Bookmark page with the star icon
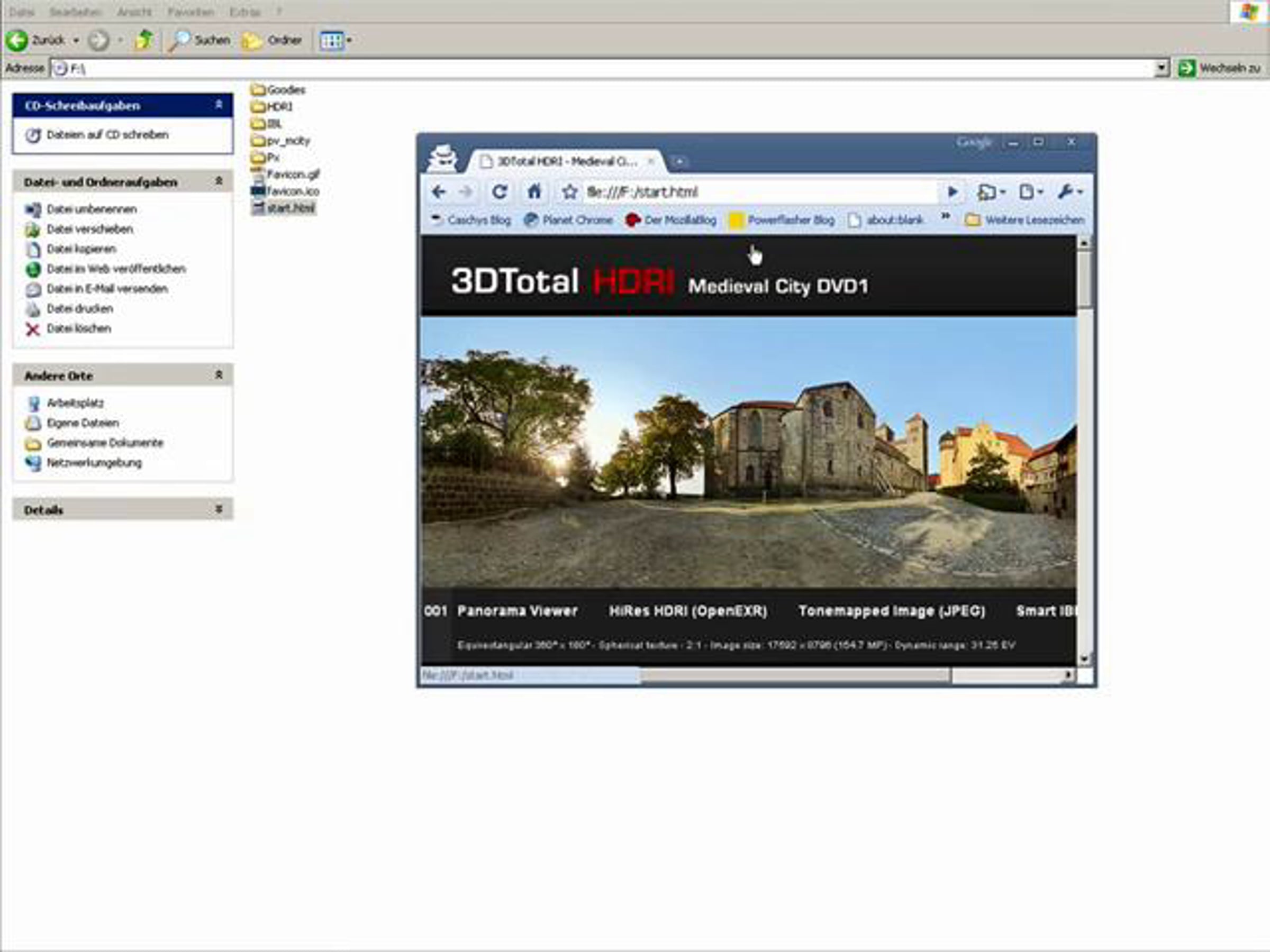 tap(569, 191)
